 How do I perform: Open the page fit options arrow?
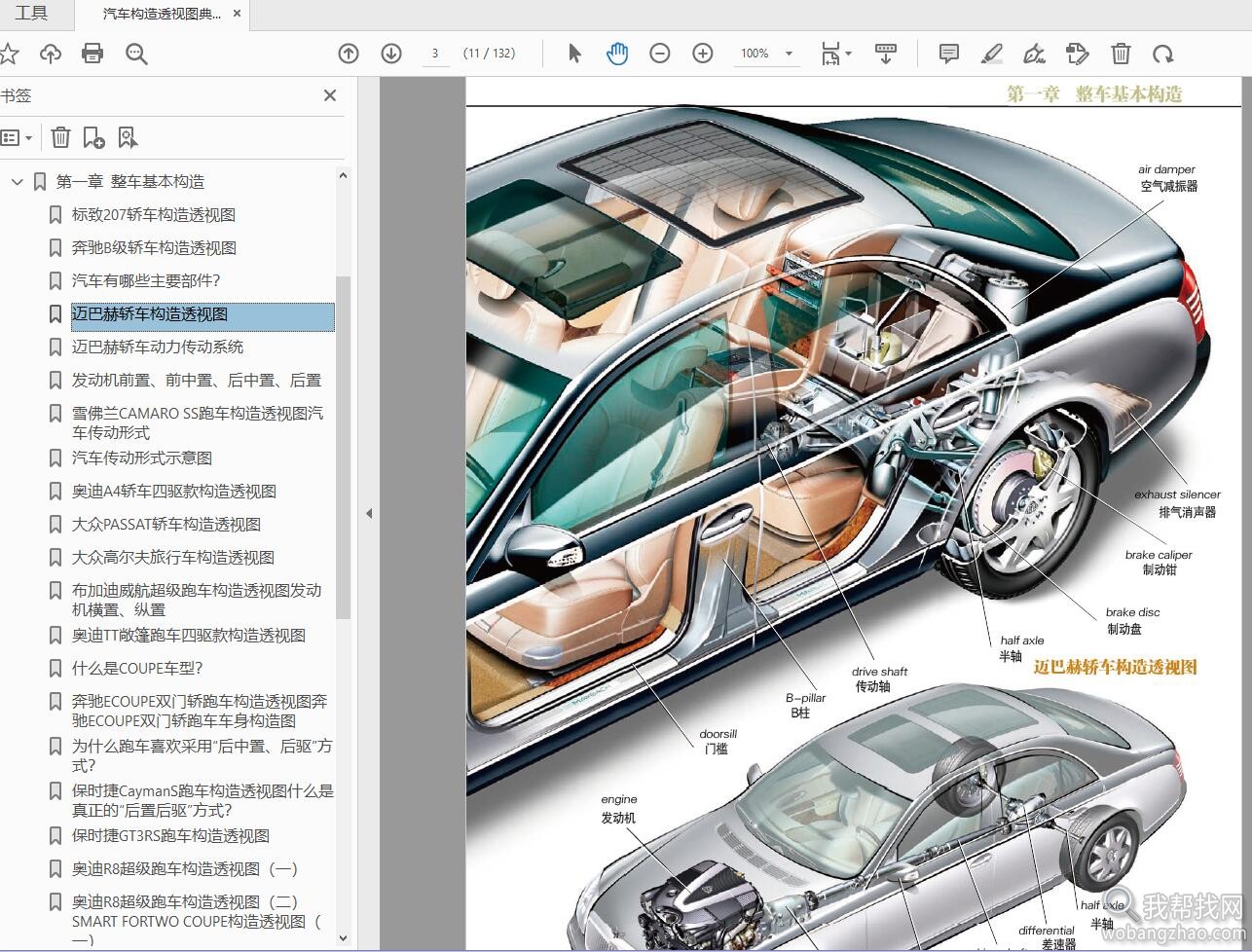click(x=849, y=54)
